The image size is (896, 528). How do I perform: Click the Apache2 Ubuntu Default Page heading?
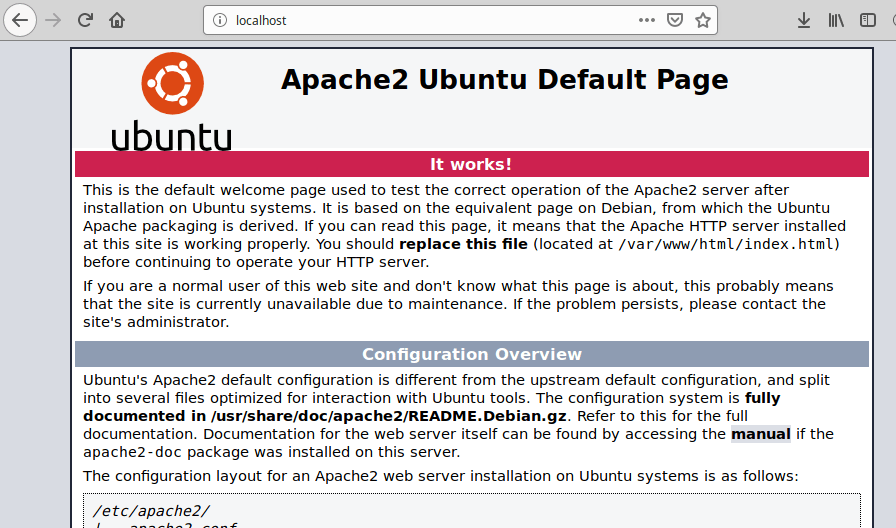coord(504,80)
